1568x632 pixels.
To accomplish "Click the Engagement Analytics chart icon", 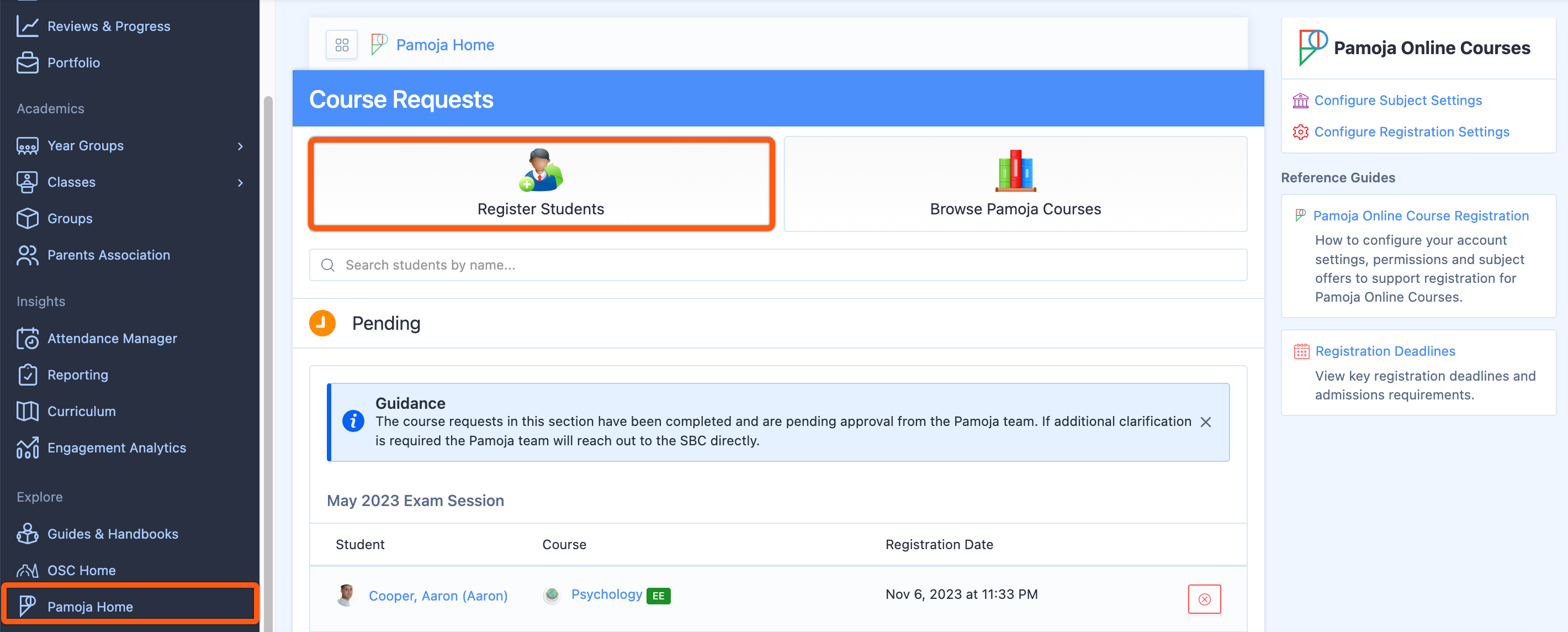I will (28, 448).
